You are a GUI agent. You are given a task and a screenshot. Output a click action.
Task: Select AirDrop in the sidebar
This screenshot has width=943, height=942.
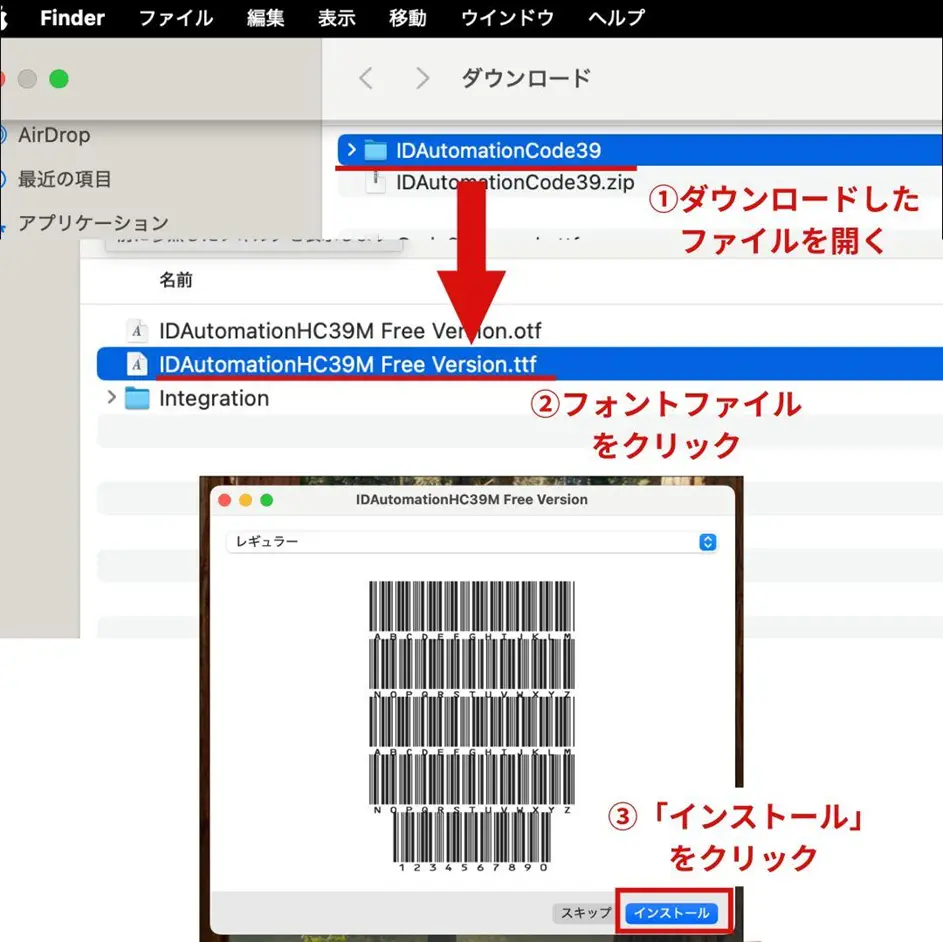pos(54,135)
